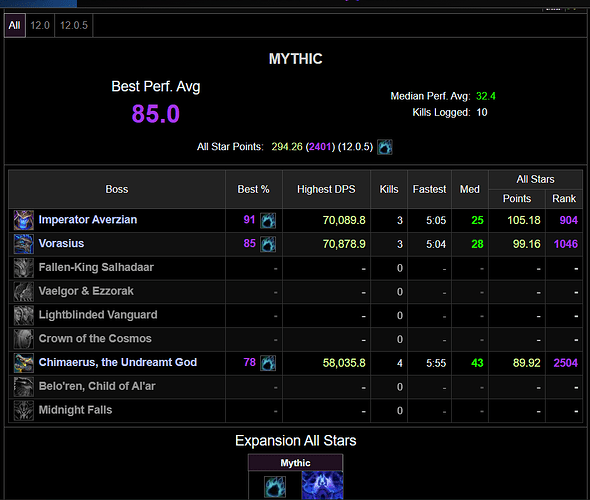Click the Vorasius boss portrait icon
Viewport: 590px width, 500px height.
tap(23, 244)
